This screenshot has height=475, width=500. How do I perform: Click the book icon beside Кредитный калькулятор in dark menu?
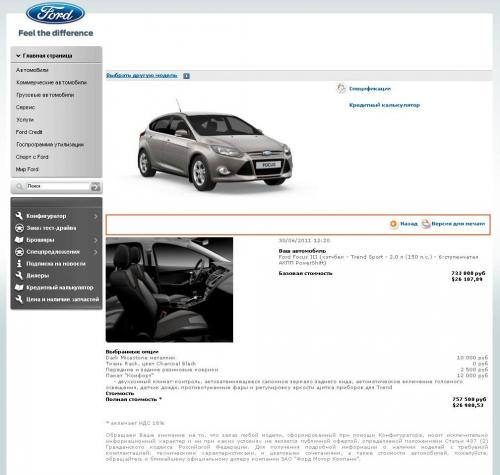point(19,287)
